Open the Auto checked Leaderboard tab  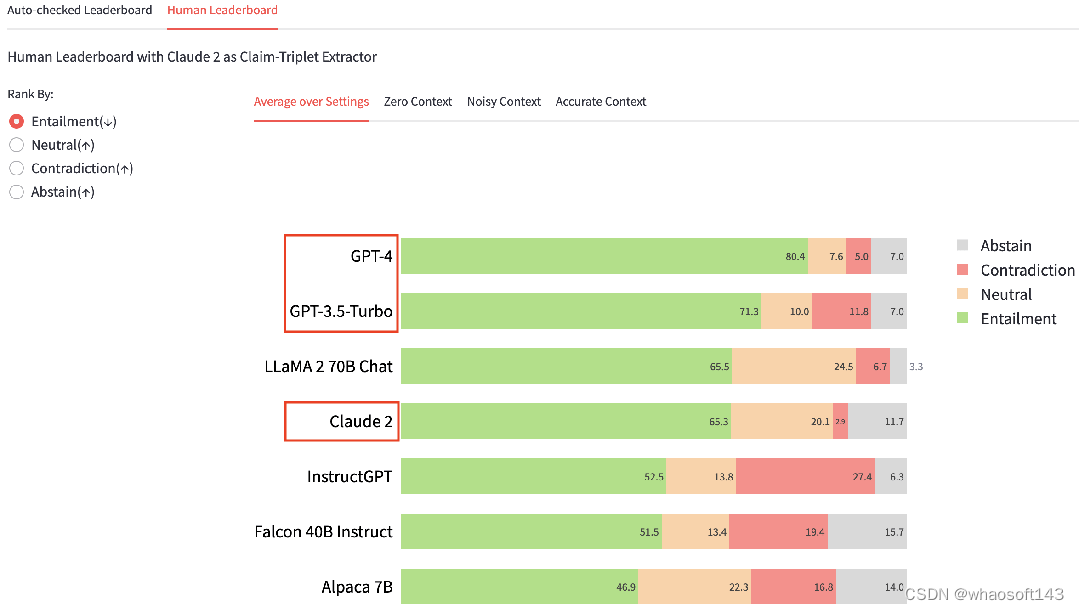coord(80,10)
